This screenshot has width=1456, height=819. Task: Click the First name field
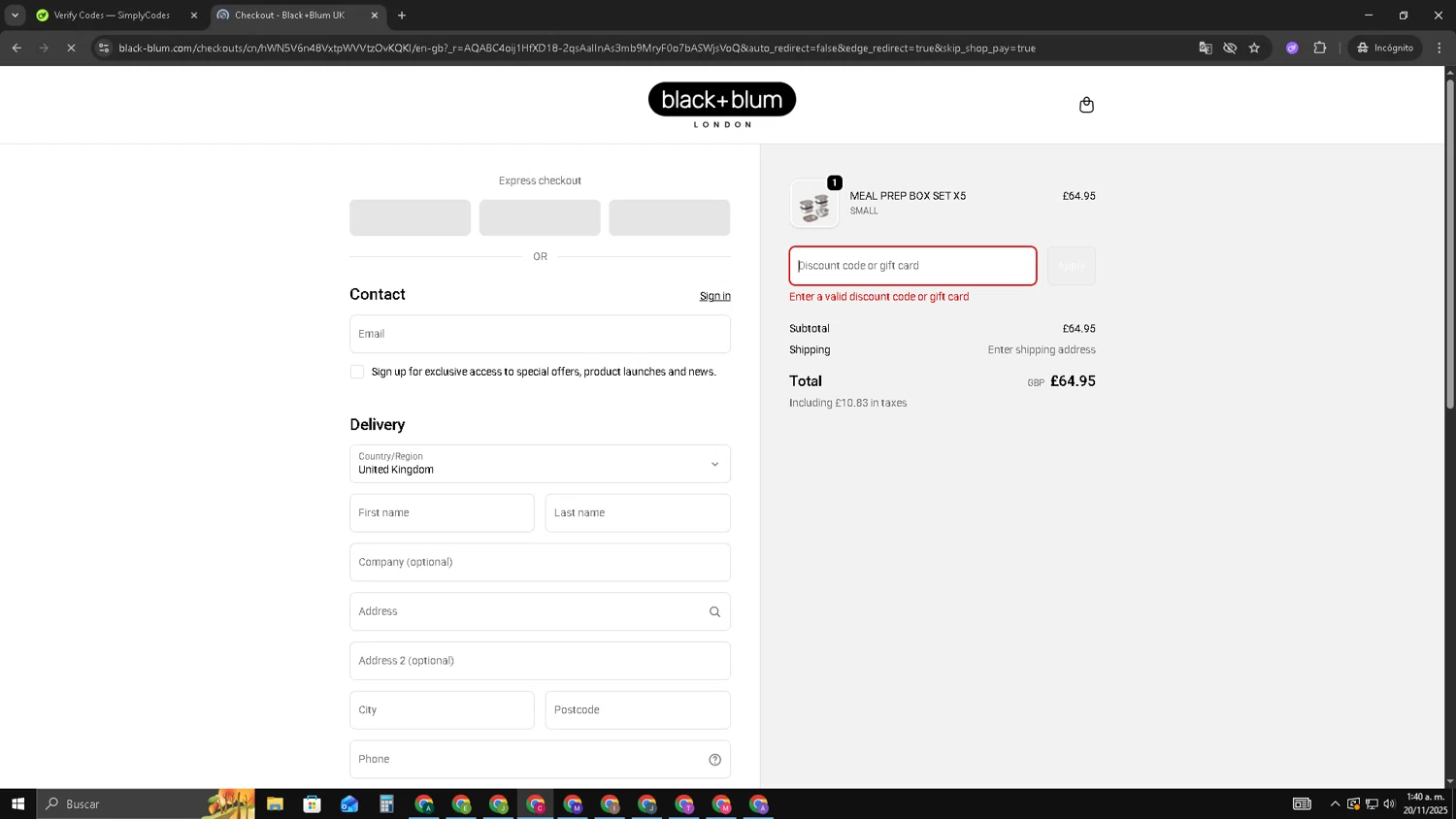tap(442, 513)
